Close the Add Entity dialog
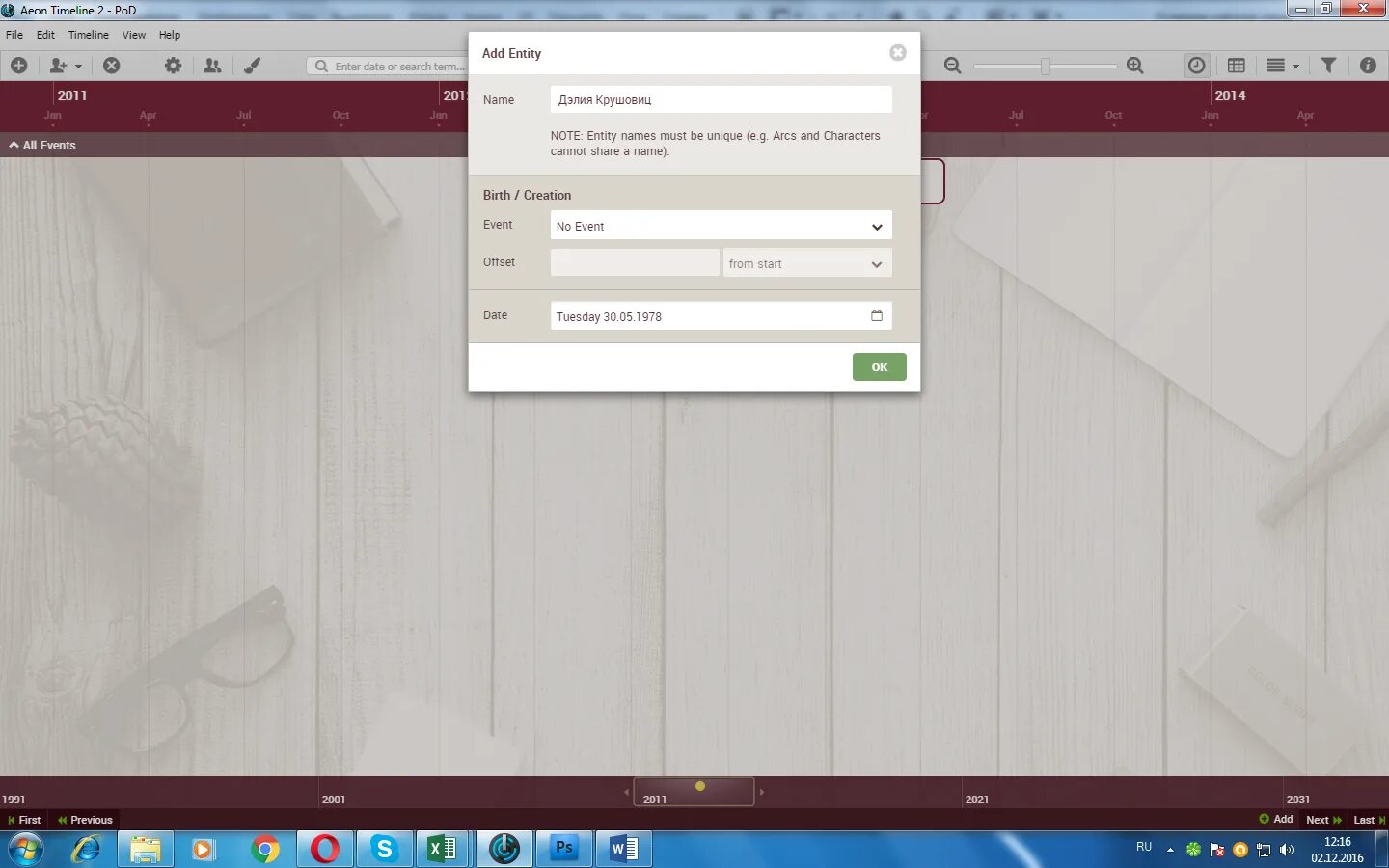Viewport: 1389px width, 868px height. [x=898, y=53]
